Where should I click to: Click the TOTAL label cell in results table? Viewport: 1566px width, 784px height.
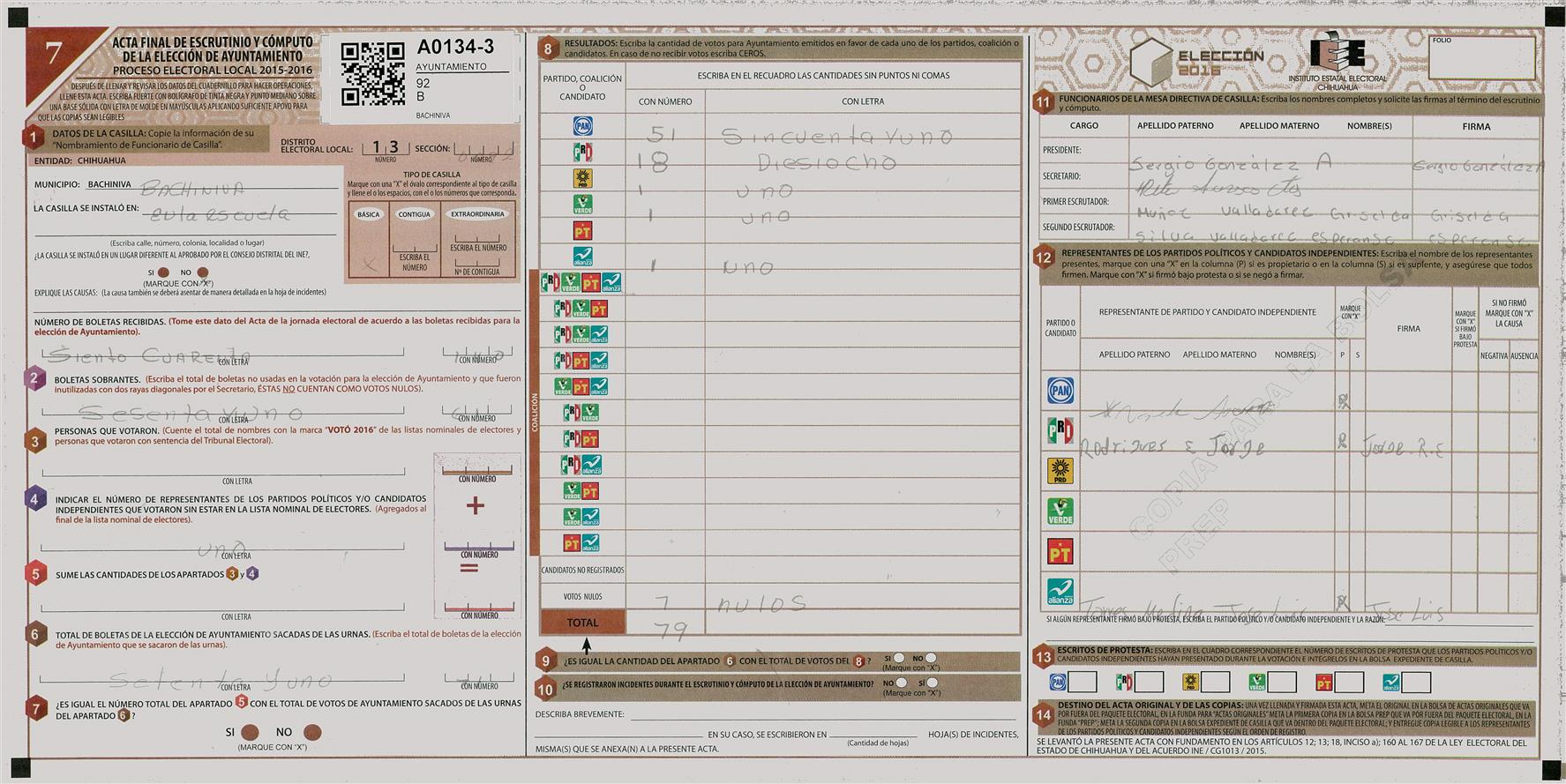pyautogui.click(x=582, y=623)
